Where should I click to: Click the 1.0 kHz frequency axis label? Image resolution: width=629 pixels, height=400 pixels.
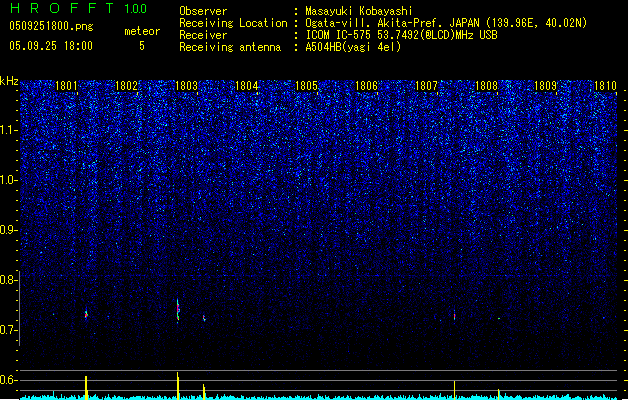(x=8, y=180)
